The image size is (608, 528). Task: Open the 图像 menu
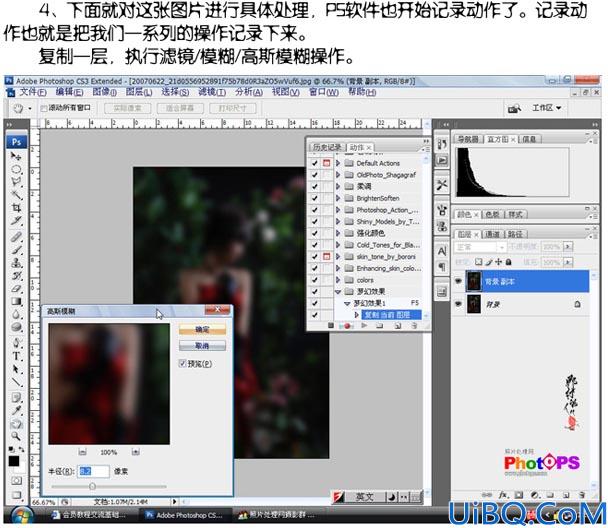pos(104,92)
